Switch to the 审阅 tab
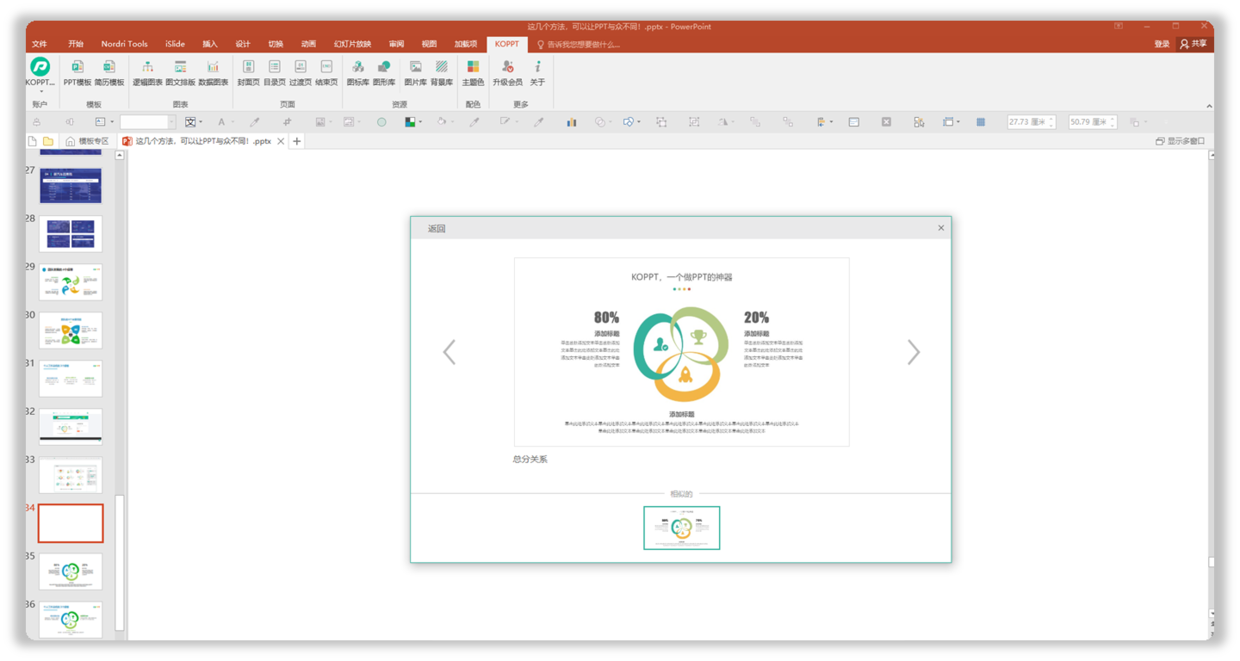This screenshot has height=661, width=1240. 396,44
